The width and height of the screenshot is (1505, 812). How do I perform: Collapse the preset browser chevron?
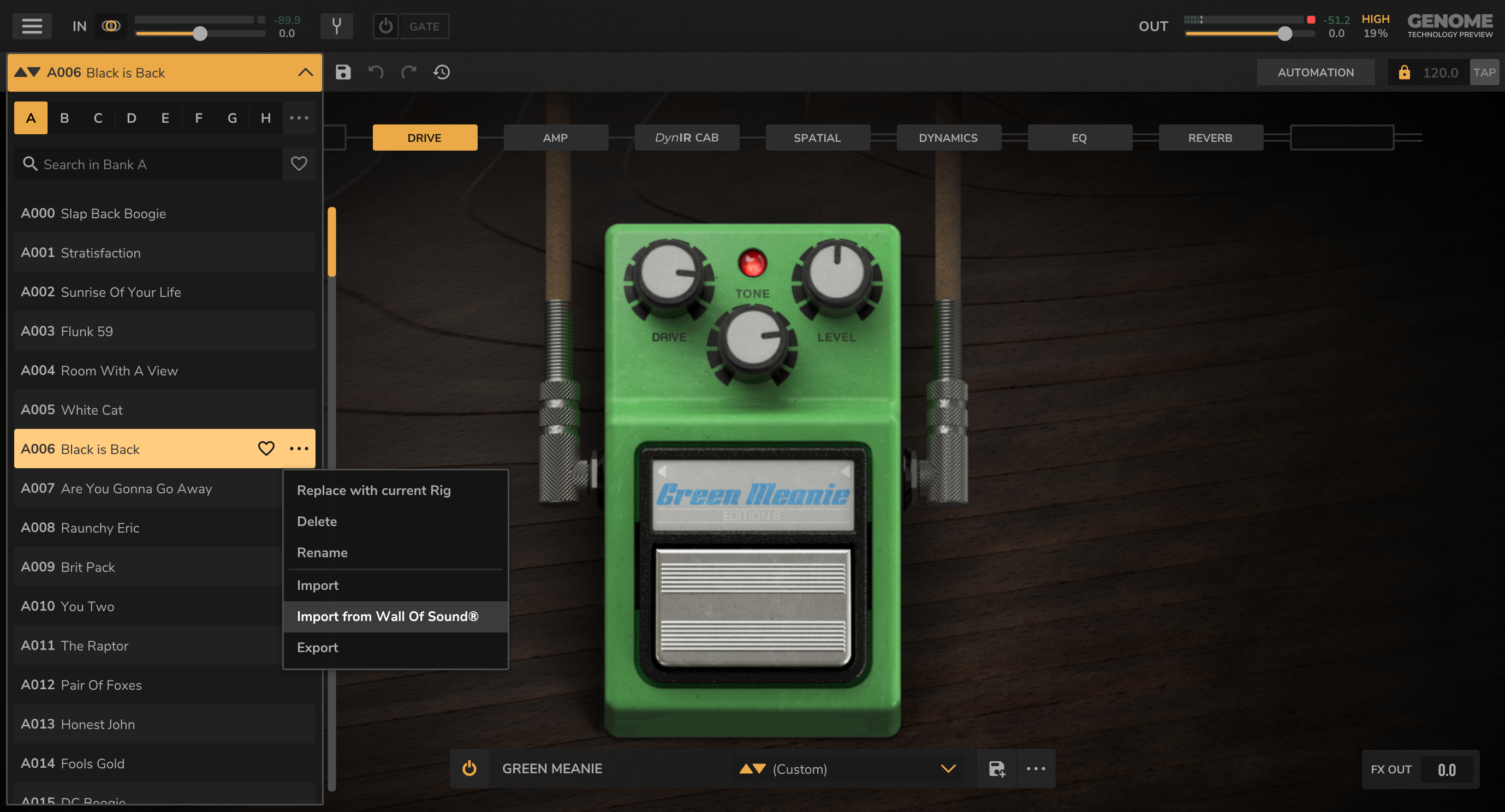pyautogui.click(x=305, y=73)
